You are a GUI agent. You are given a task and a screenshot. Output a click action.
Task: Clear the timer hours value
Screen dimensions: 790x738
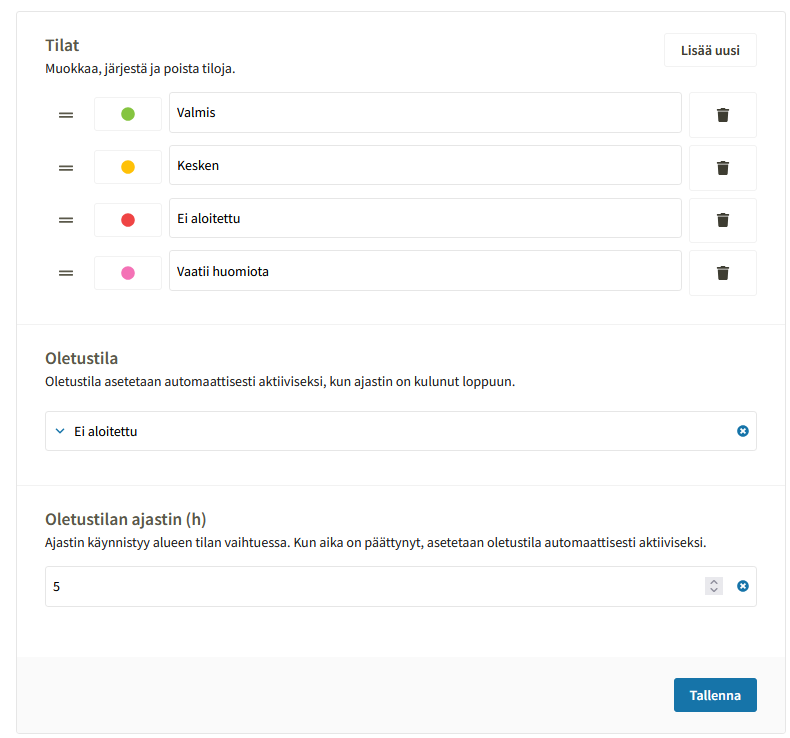[743, 586]
